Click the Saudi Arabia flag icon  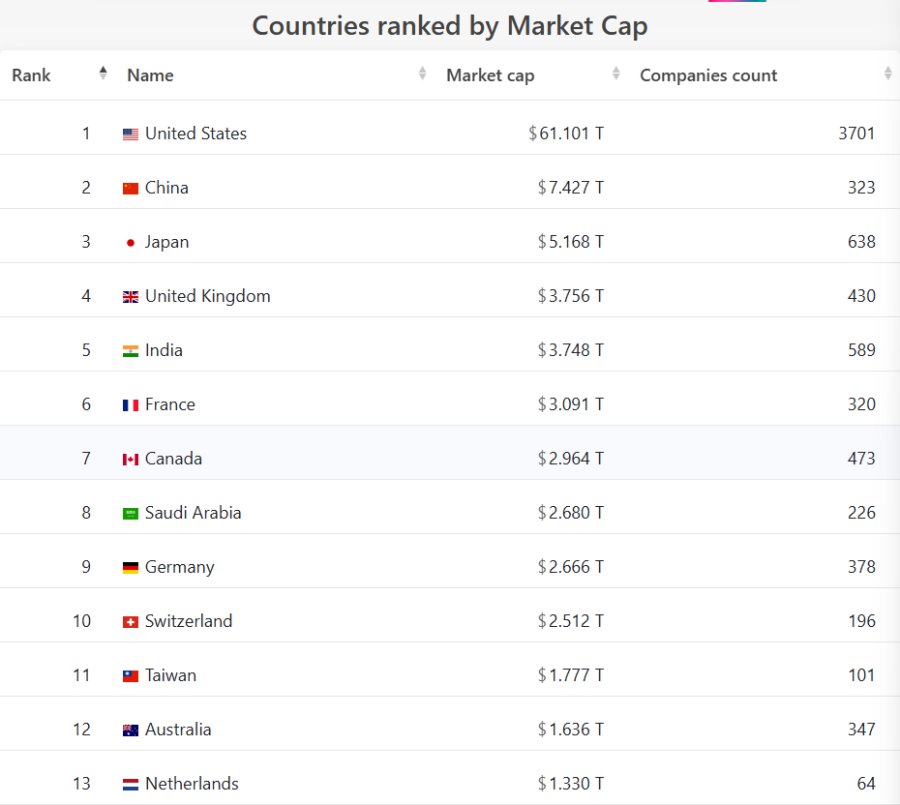point(130,513)
